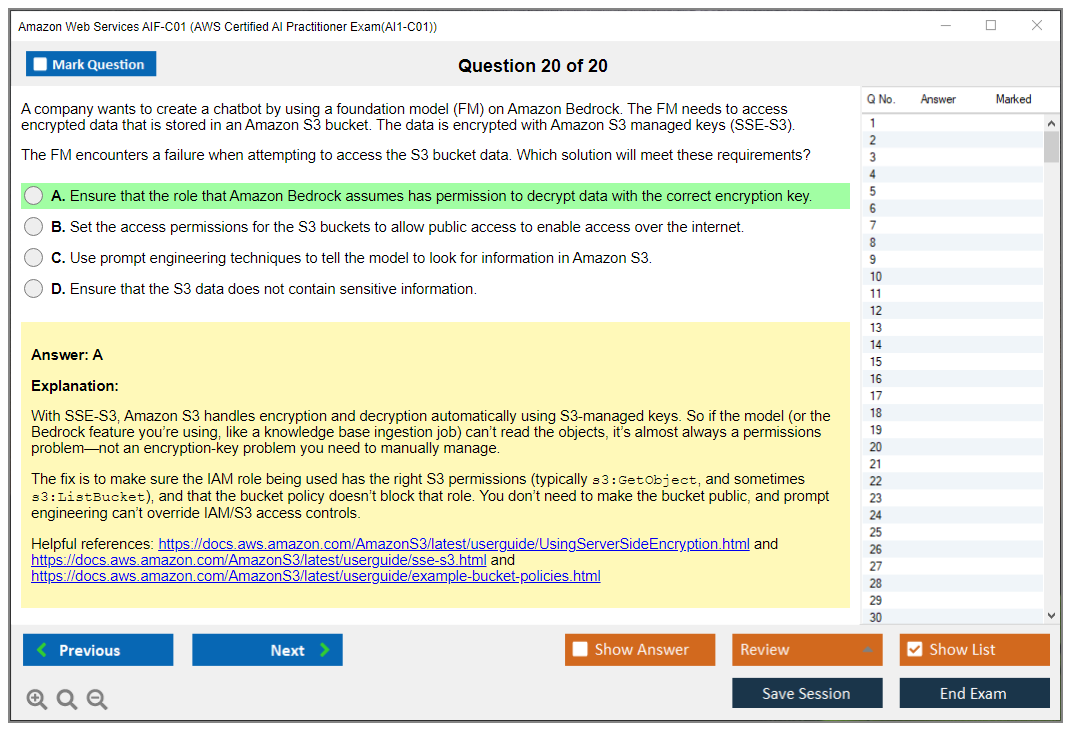Click the zoom in magnifier icon
The image size is (1075, 735).
coord(36,699)
